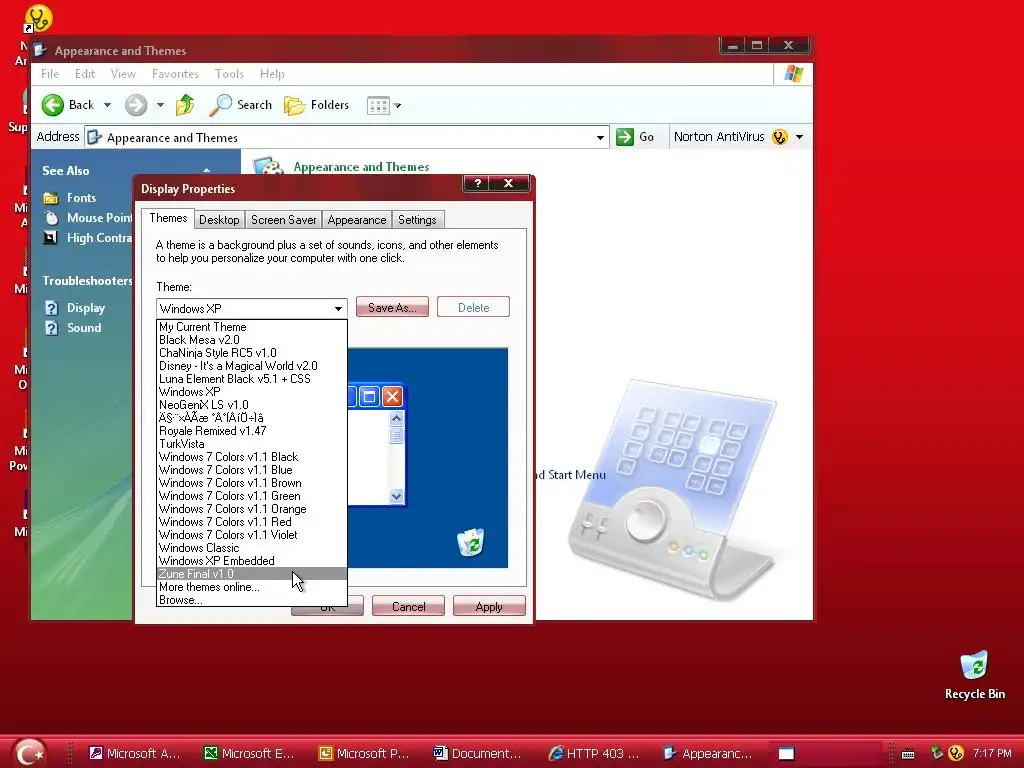1024x768 pixels.
Task: Click the Mouse Pointers icon
Action: (51, 218)
